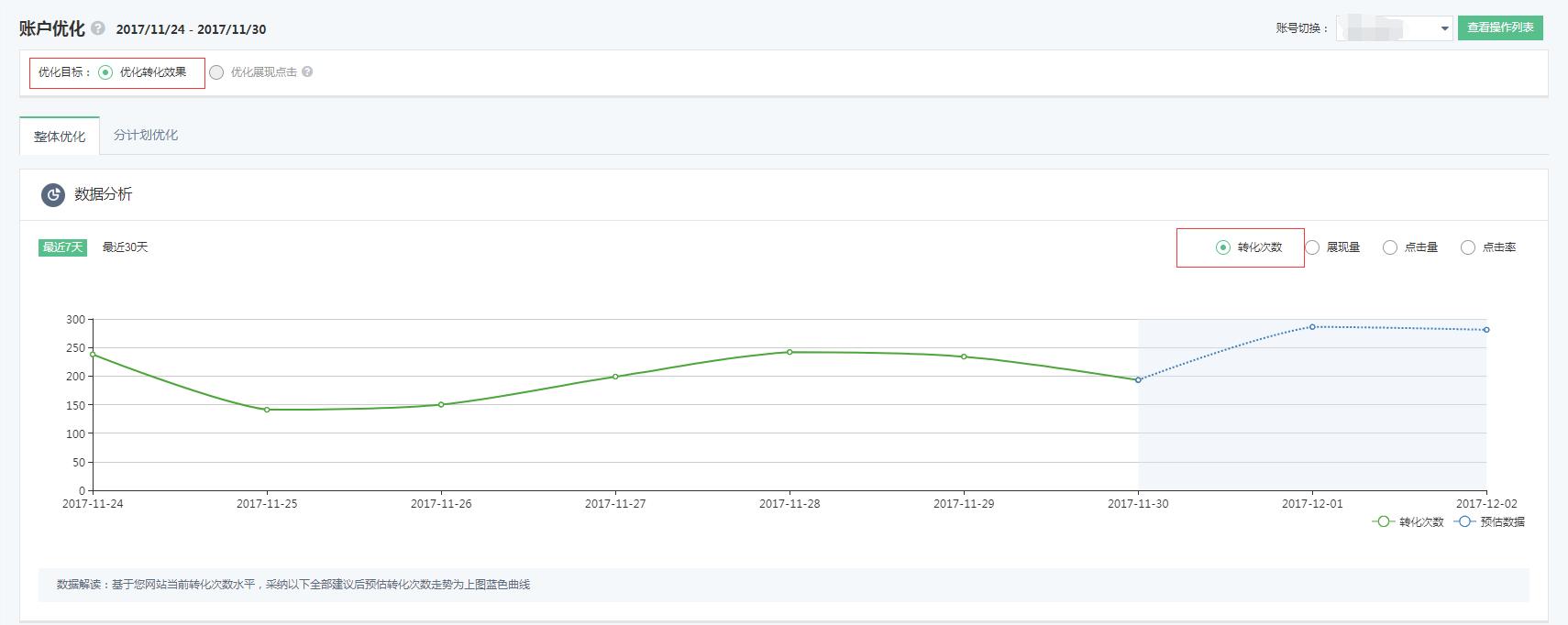The height and width of the screenshot is (625, 1568).
Task: Select the 优化转化效果 radio button
Action: click(105, 72)
